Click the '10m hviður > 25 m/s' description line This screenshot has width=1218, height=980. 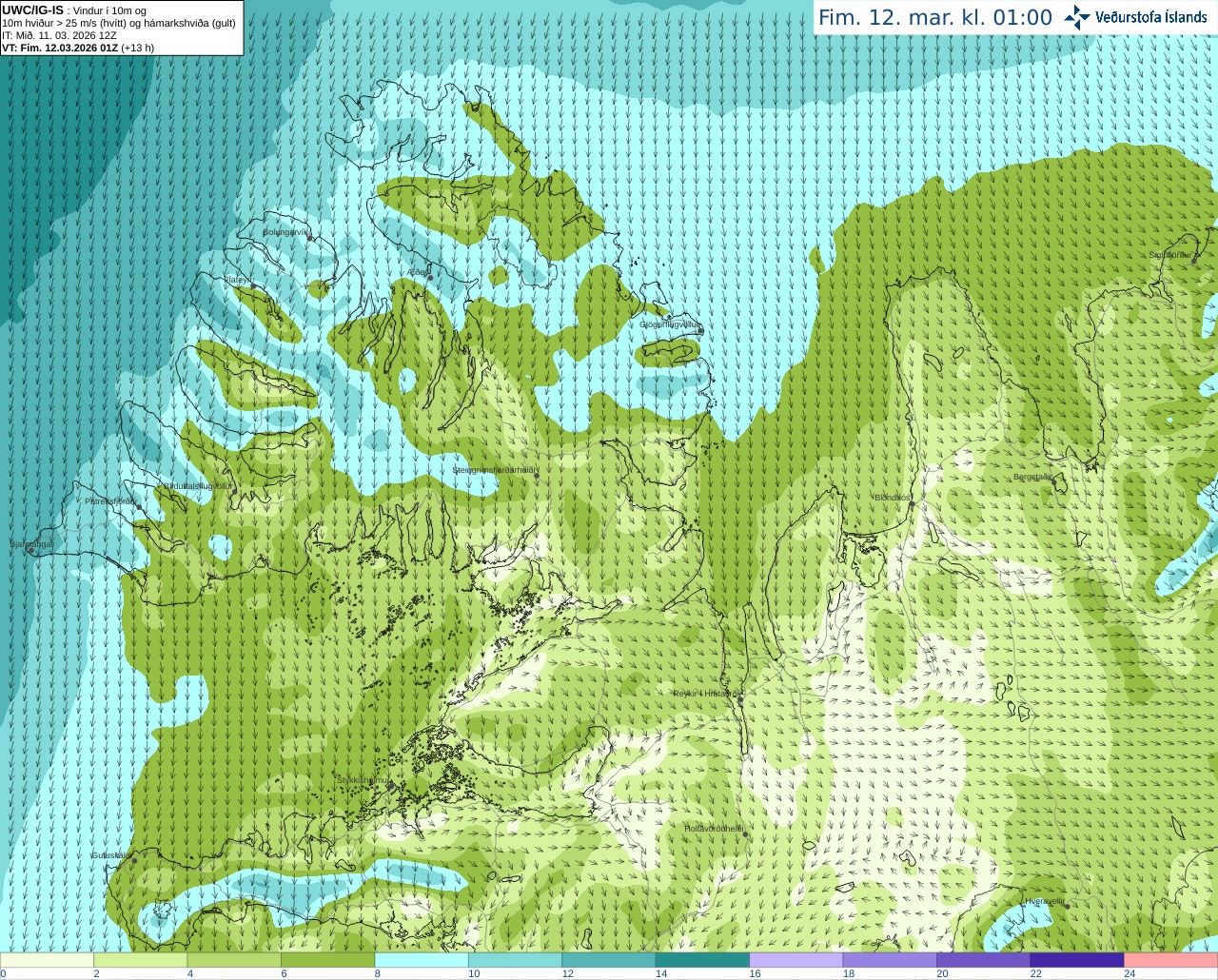click(x=119, y=23)
